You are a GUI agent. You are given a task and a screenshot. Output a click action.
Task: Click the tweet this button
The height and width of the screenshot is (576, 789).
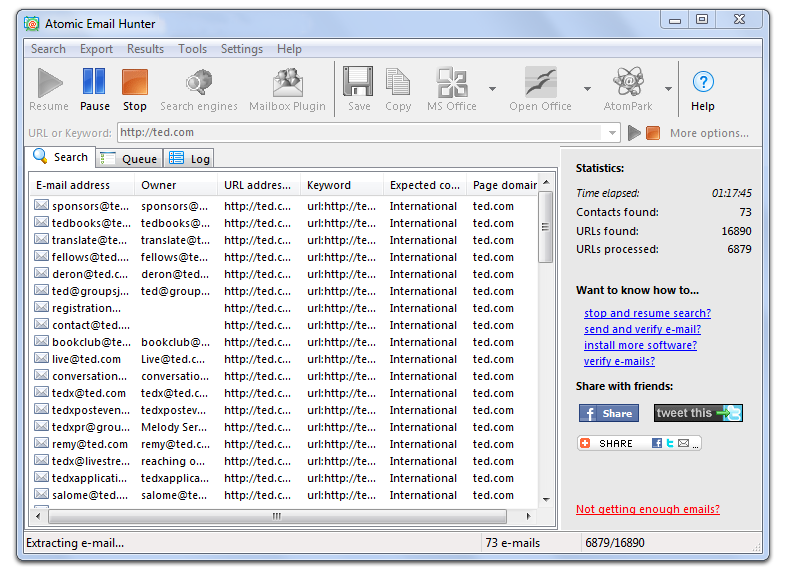[698, 414]
